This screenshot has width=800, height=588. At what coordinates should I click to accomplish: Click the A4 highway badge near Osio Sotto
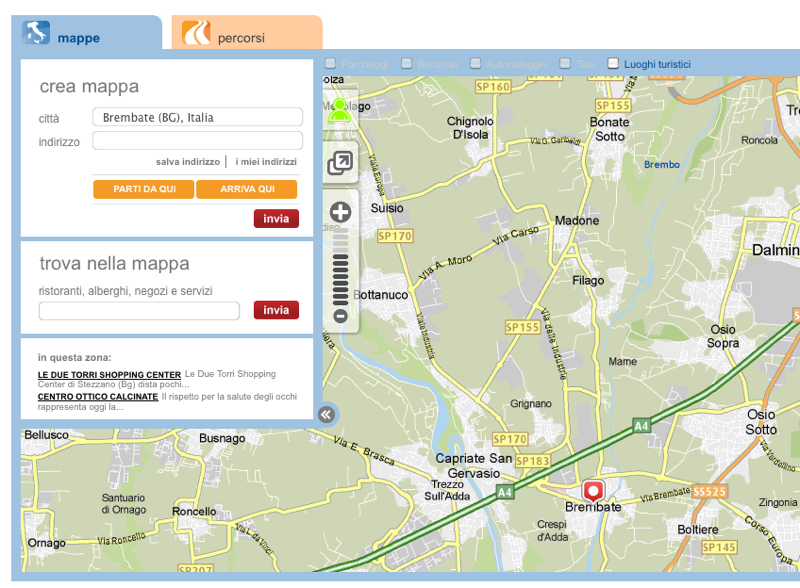coord(641,426)
